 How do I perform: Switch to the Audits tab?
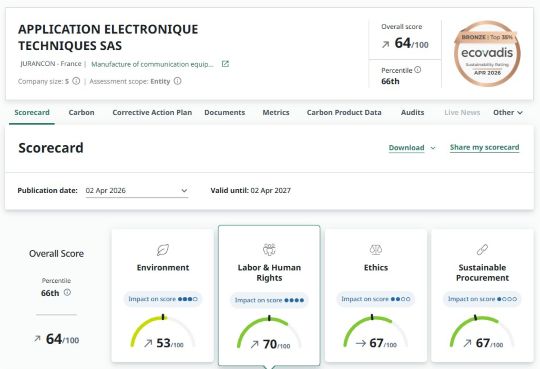412,112
